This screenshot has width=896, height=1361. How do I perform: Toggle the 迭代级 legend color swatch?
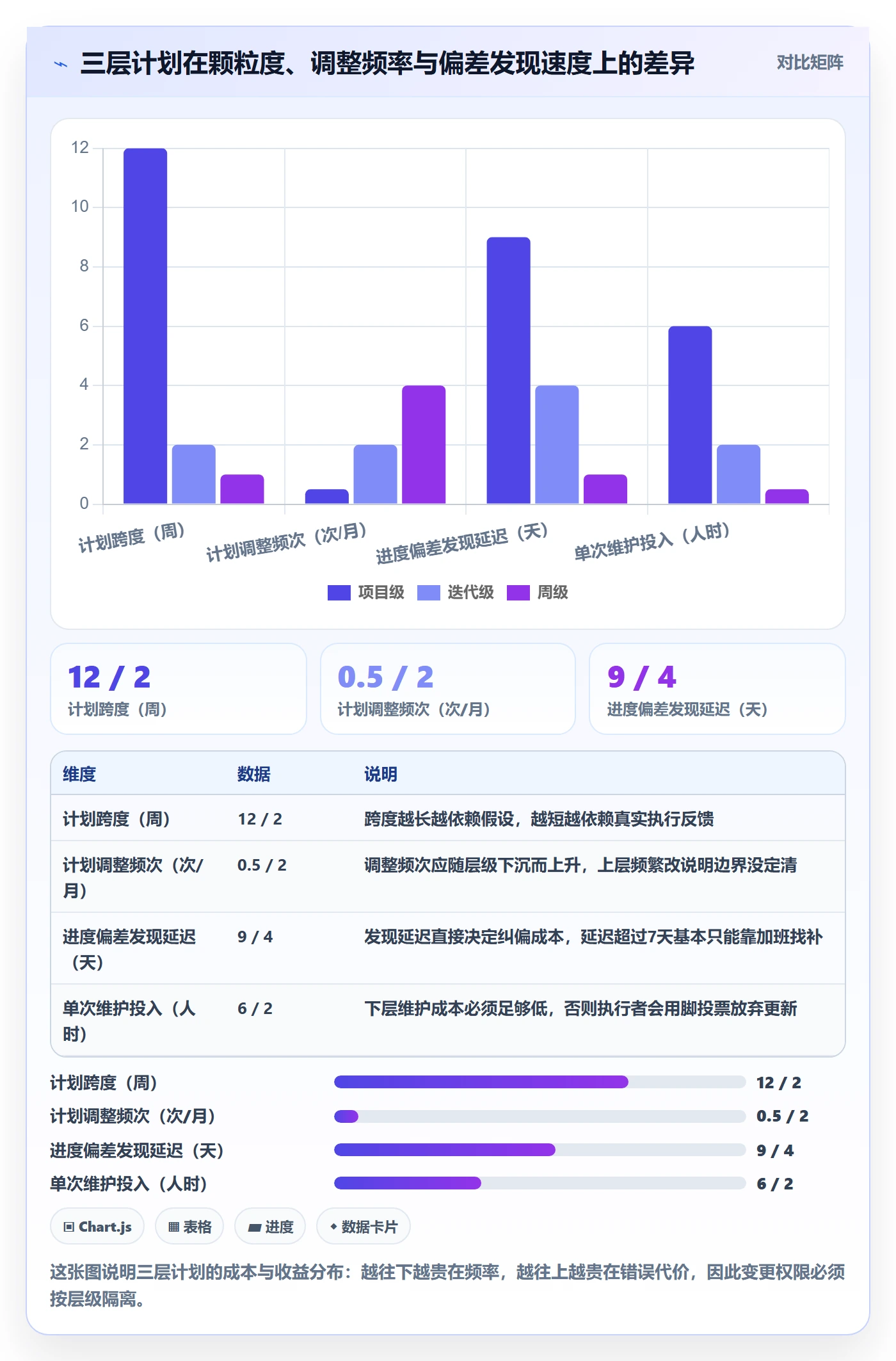point(428,593)
